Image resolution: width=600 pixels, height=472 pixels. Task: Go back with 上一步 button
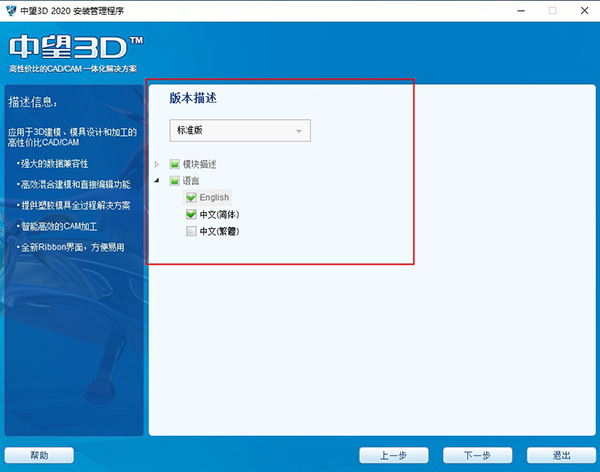[x=394, y=455]
